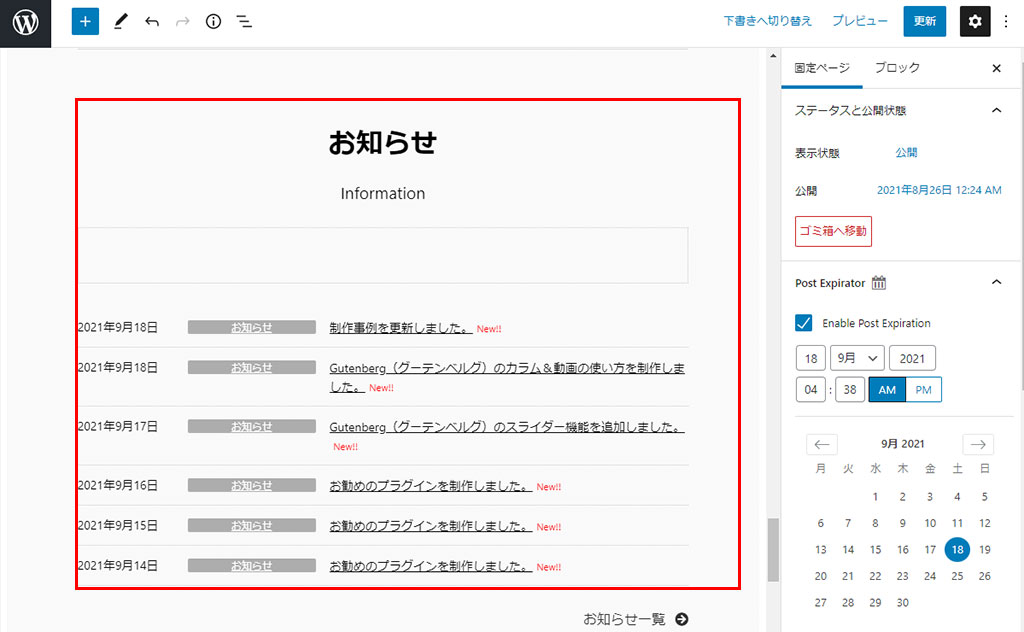The height and width of the screenshot is (632, 1024).
Task: Click the expiration year field 2021
Action: pos(912,358)
